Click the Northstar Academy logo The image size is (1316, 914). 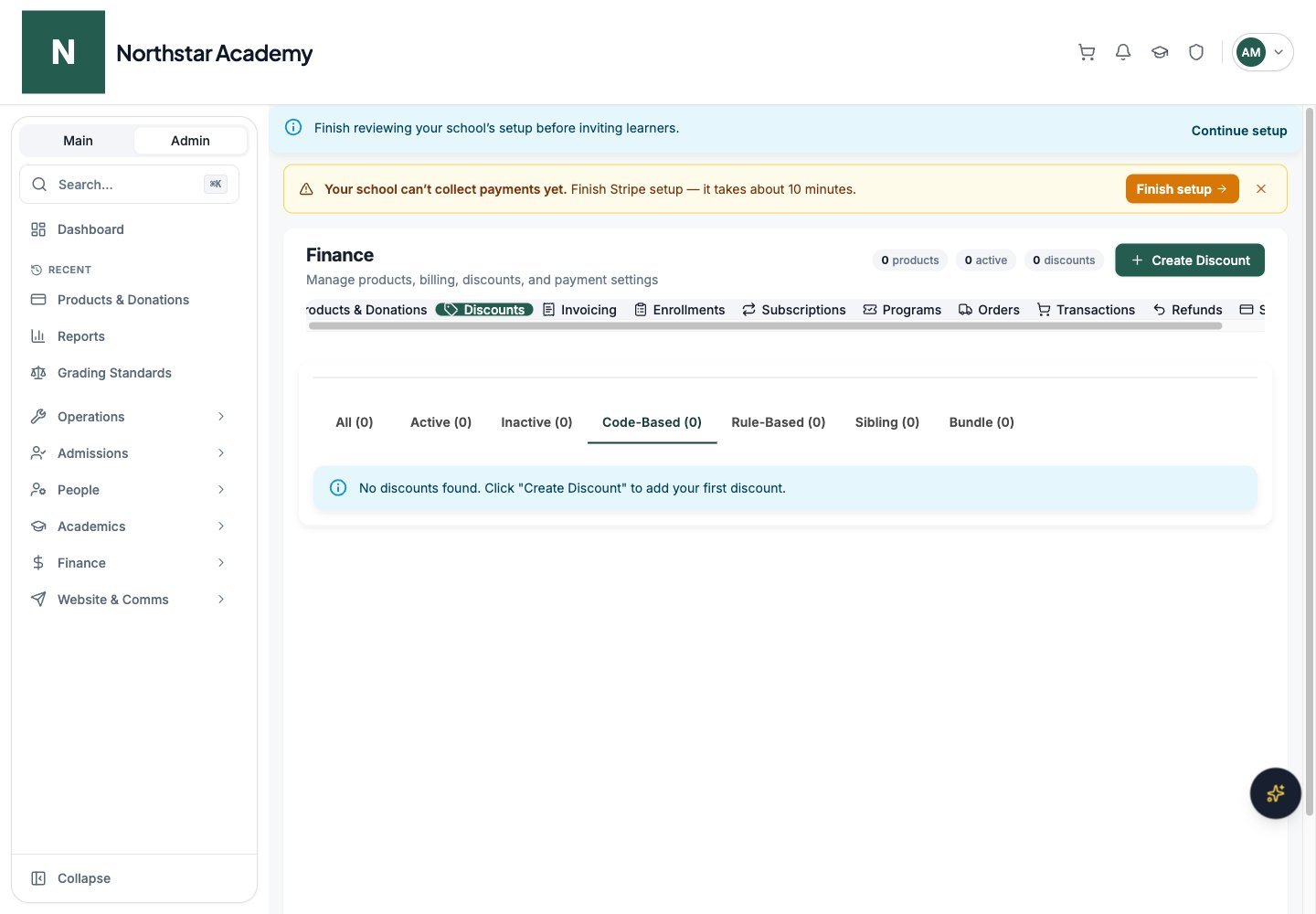click(x=63, y=52)
